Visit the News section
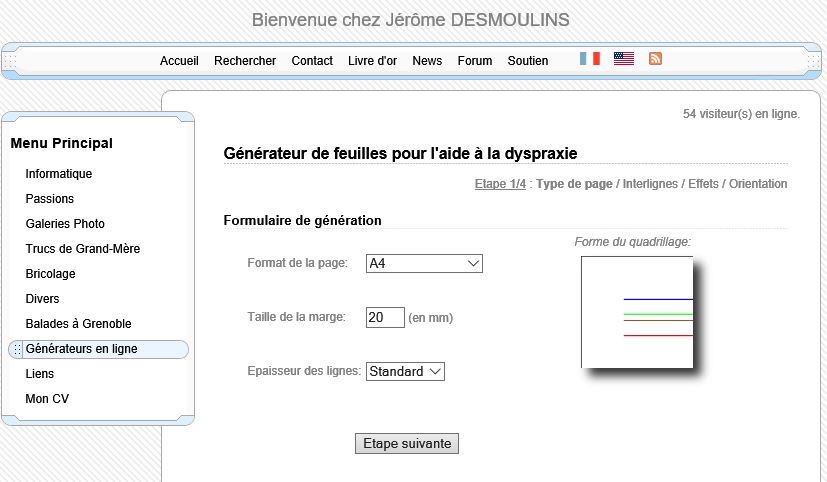Screen dimensions: 827x482 (x=427, y=61)
